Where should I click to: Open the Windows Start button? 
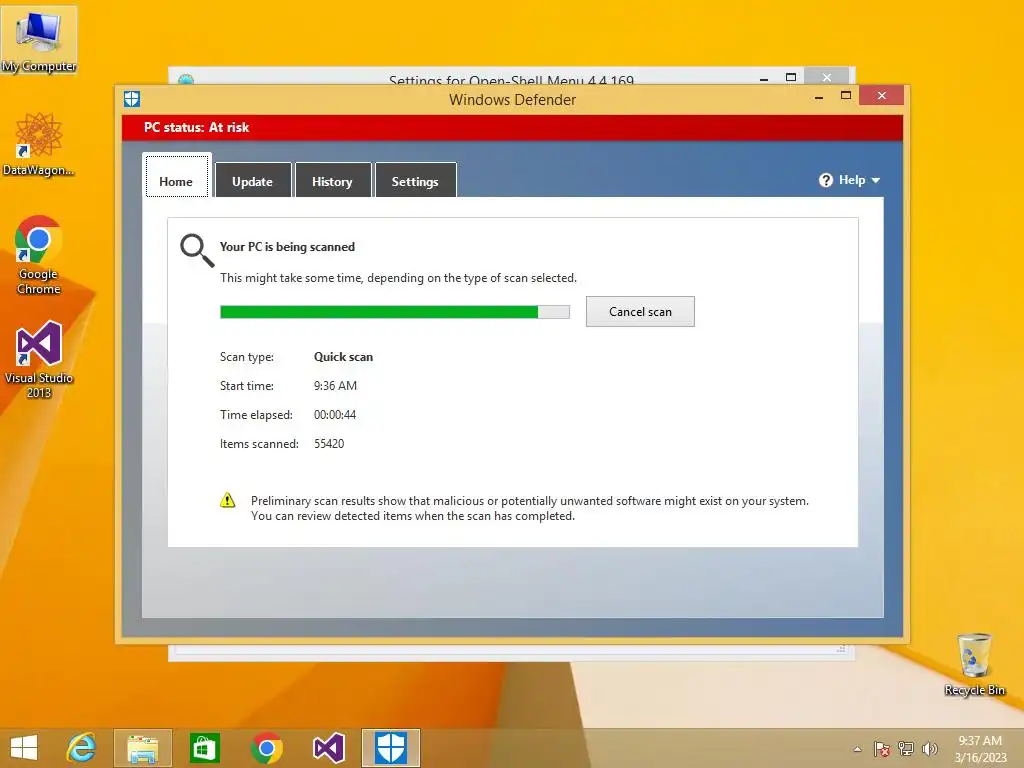(24, 748)
